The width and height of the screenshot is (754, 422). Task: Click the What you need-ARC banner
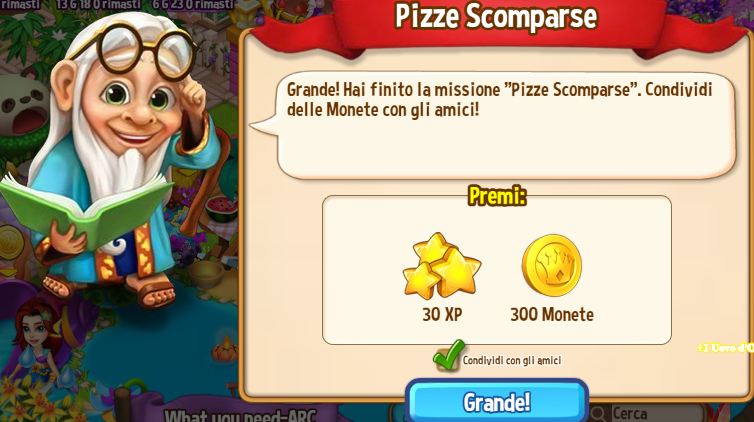pyautogui.click(x=240, y=415)
